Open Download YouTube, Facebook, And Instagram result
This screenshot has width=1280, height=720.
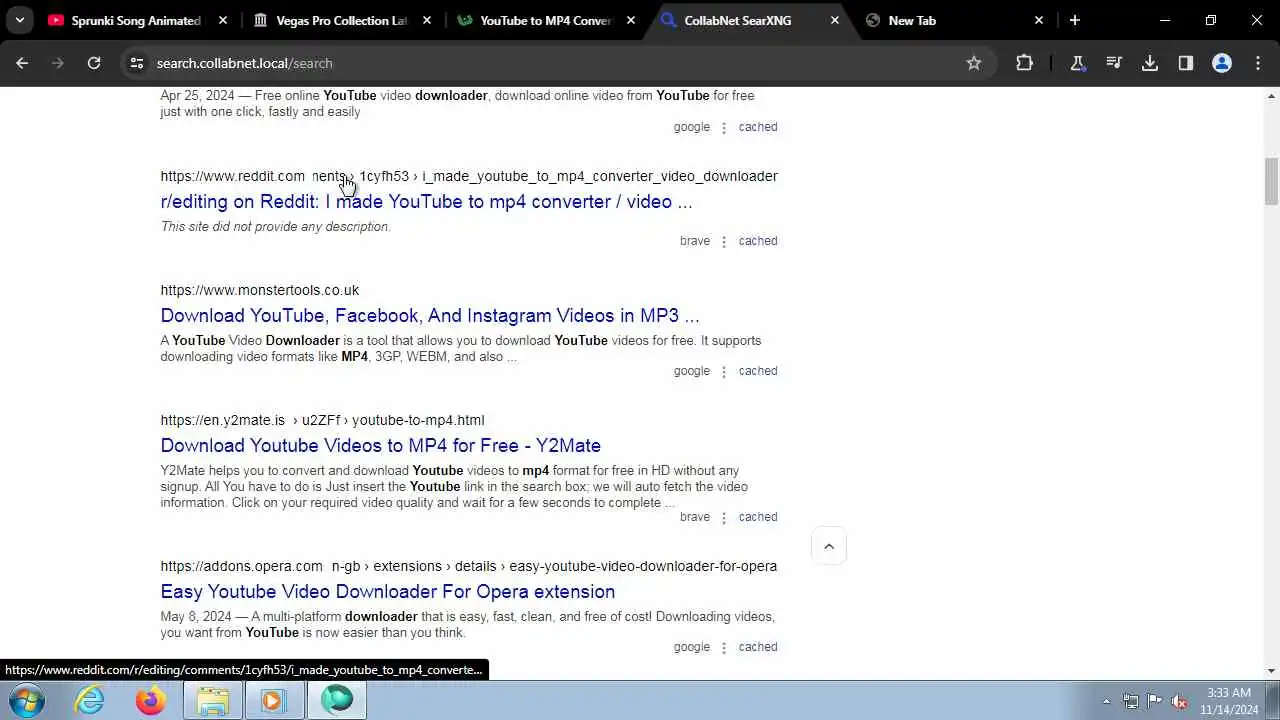click(x=430, y=315)
